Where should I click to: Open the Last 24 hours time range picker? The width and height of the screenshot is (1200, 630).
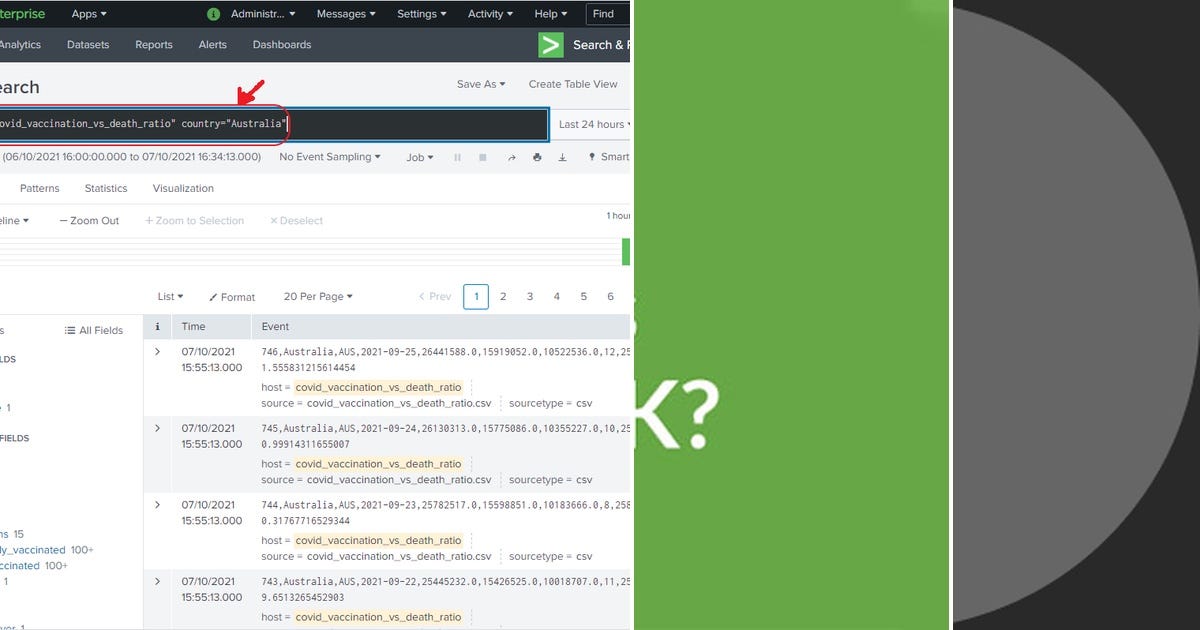(592, 124)
